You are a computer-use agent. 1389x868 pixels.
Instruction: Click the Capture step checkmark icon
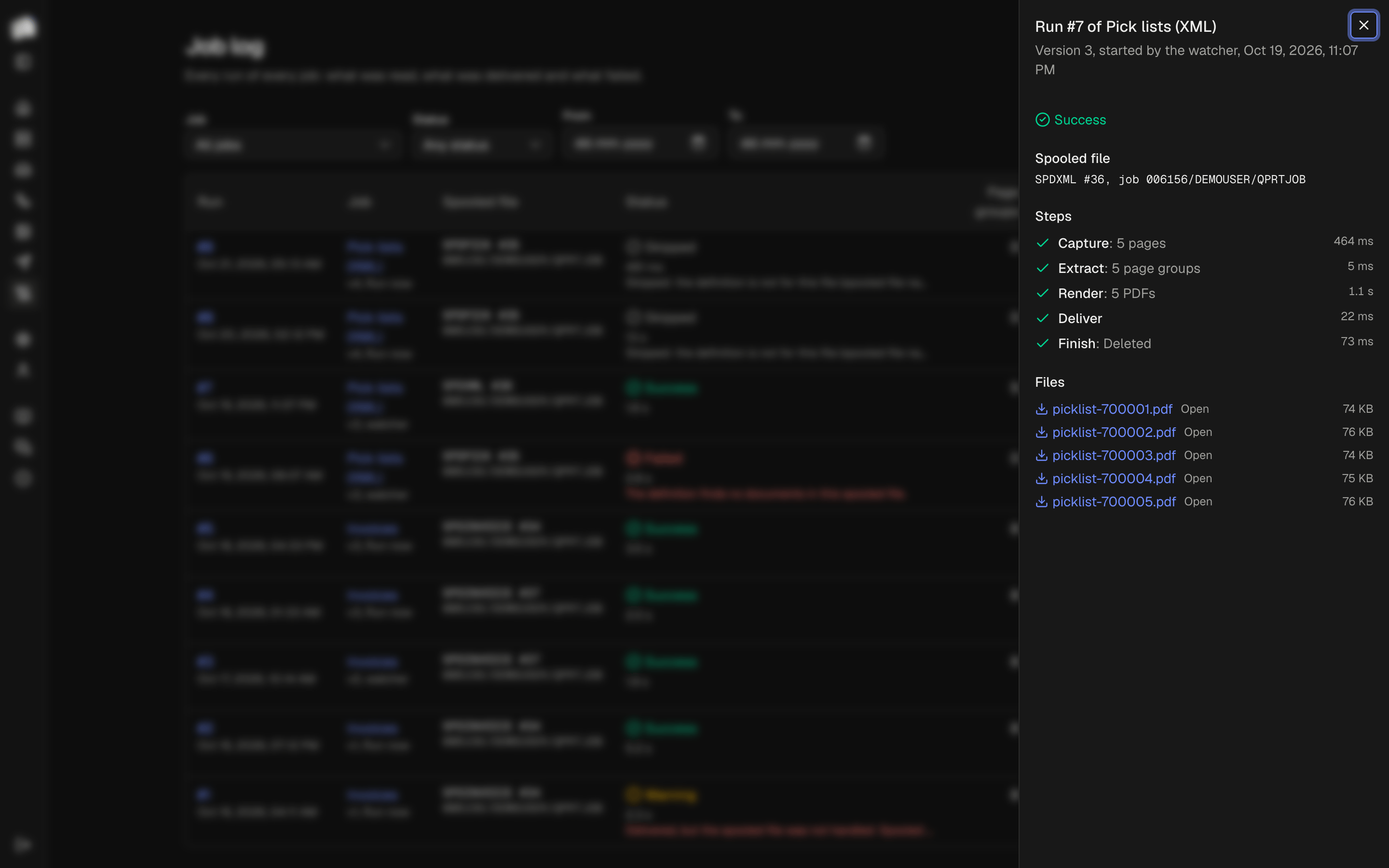pos(1042,243)
